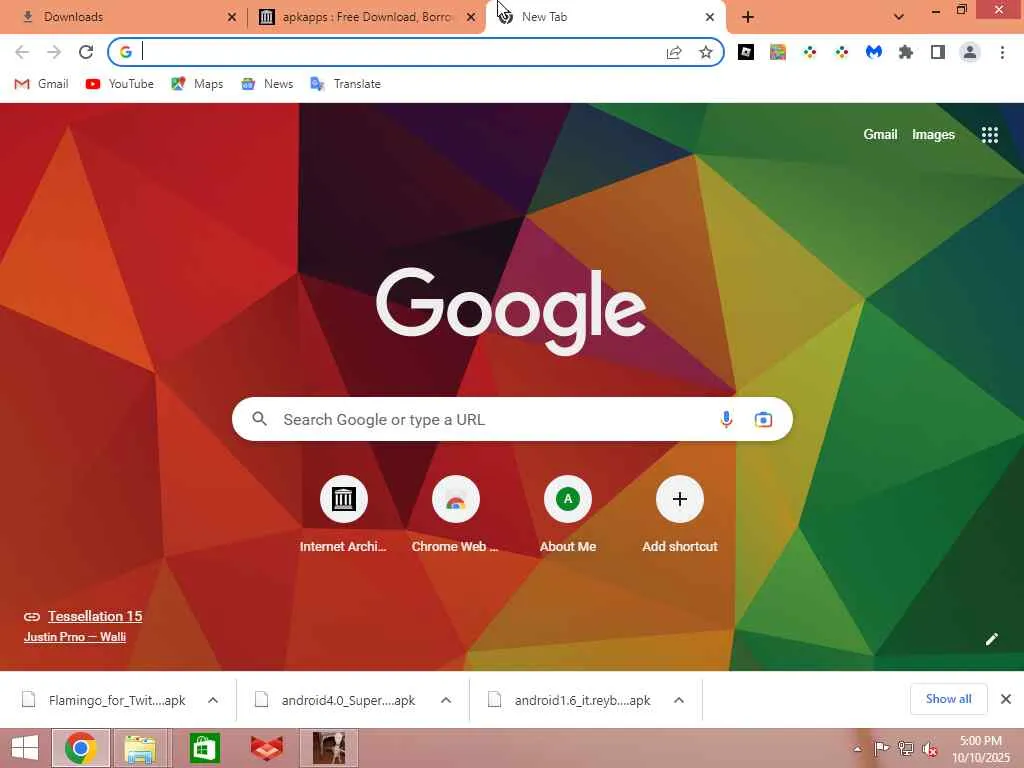The width and height of the screenshot is (1024, 768).
Task: Customize this page with the pencil icon
Action: point(991,639)
